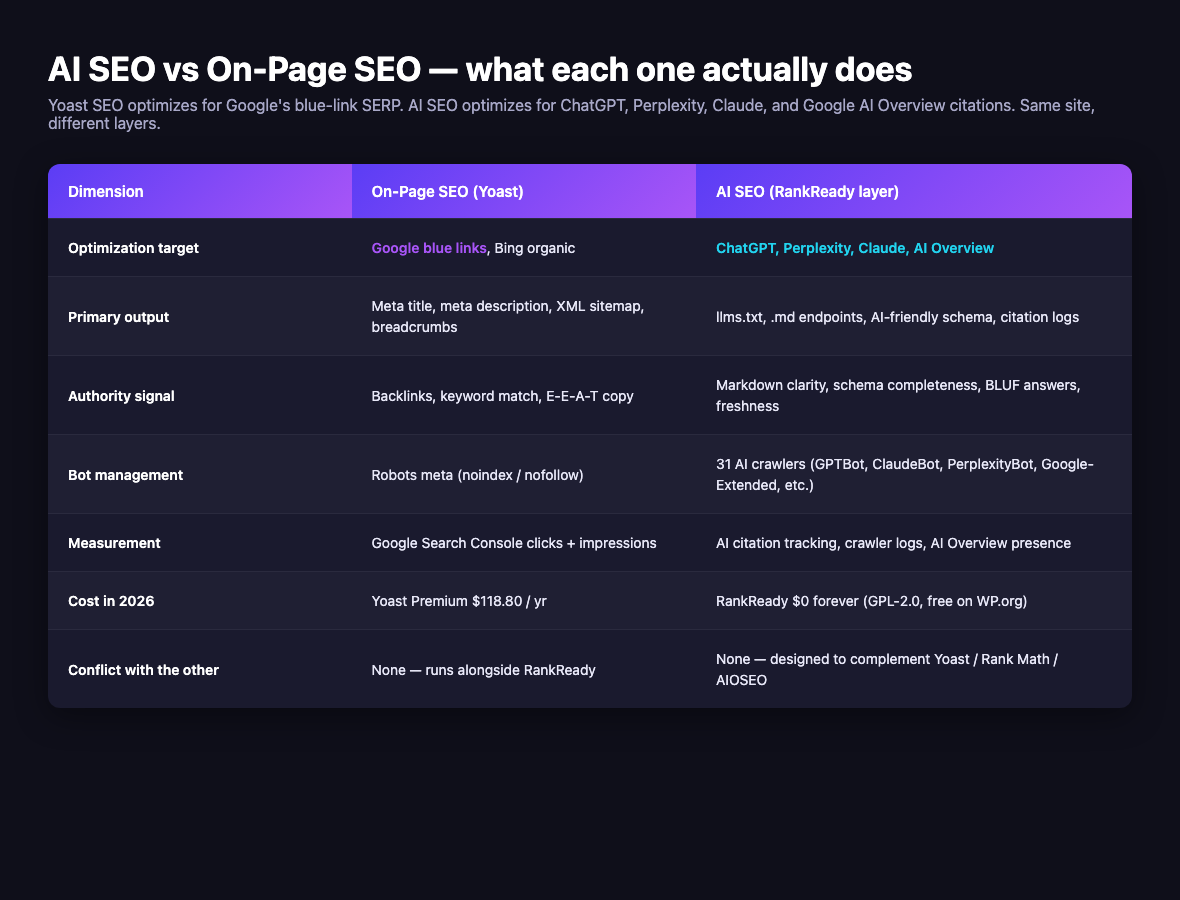The width and height of the screenshot is (1180, 900).
Task: Click the 'Backlinks, keyword match, E-E-A-T copy' cell
Action: coord(524,396)
